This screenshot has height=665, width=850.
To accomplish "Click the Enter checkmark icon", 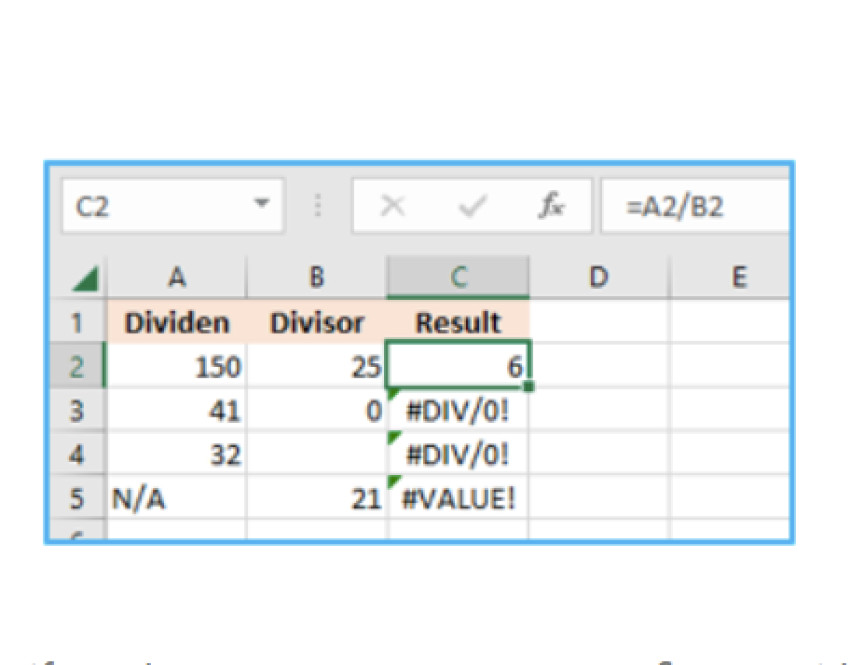I will (468, 206).
